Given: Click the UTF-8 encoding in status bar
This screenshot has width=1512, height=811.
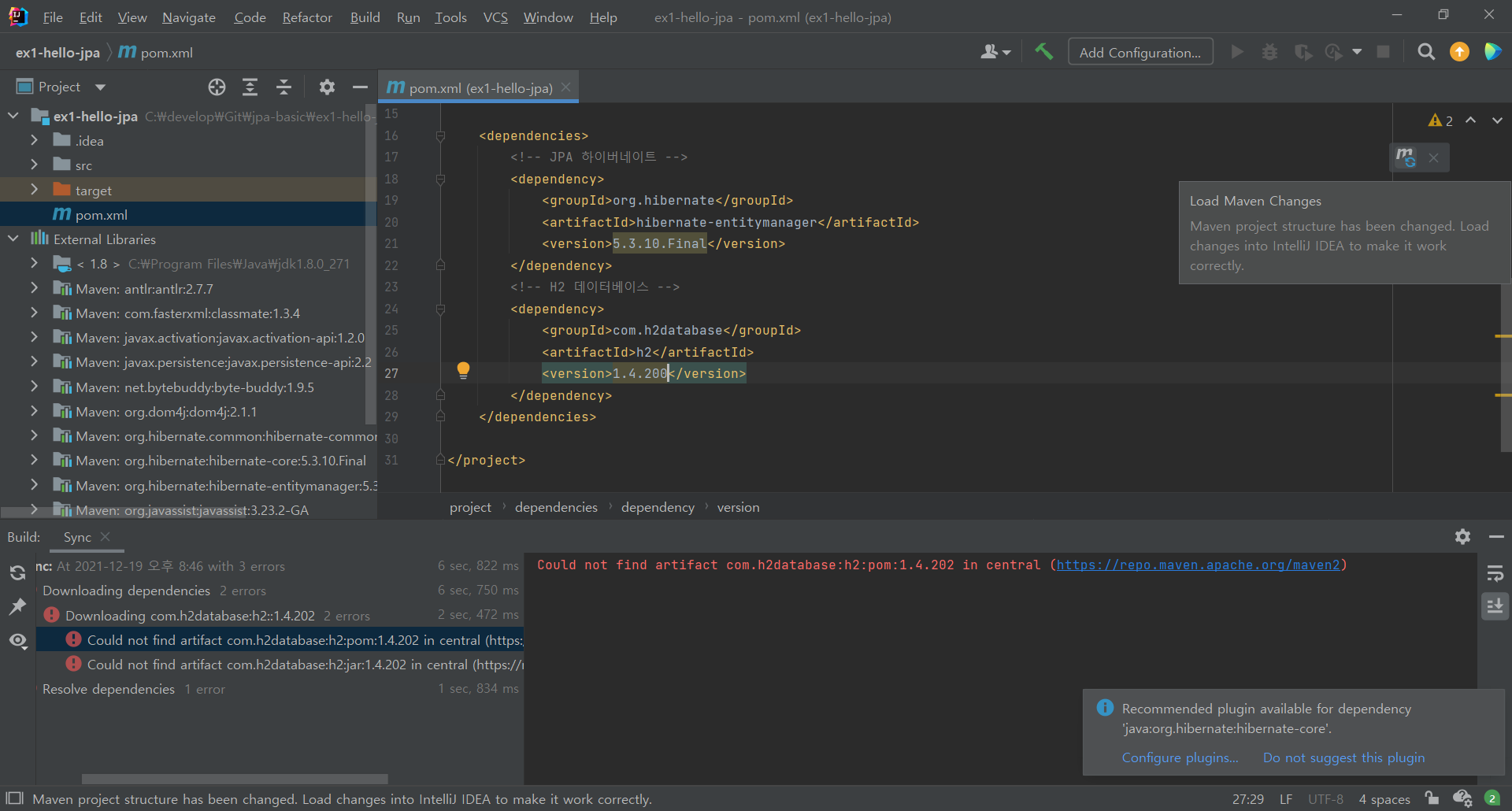Looking at the screenshot, I should pyautogui.click(x=1325, y=799).
